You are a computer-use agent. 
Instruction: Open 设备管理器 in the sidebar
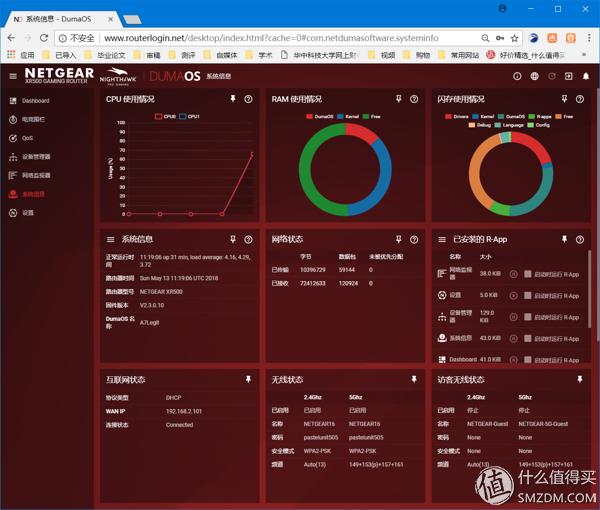(x=29, y=157)
